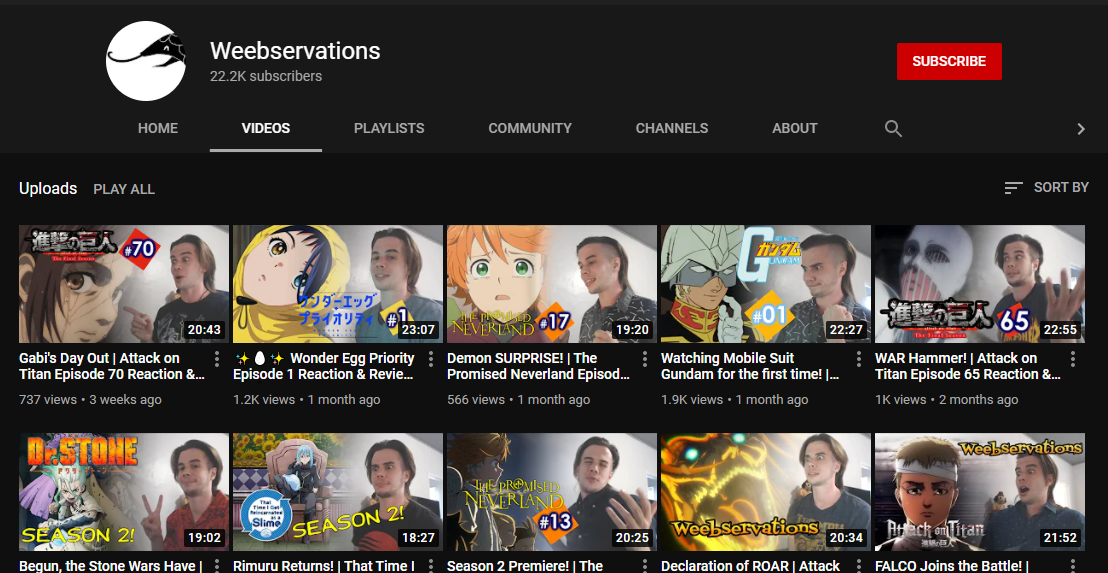The image size is (1108, 573).
Task: Click Play All uploads
Action: pos(124,189)
